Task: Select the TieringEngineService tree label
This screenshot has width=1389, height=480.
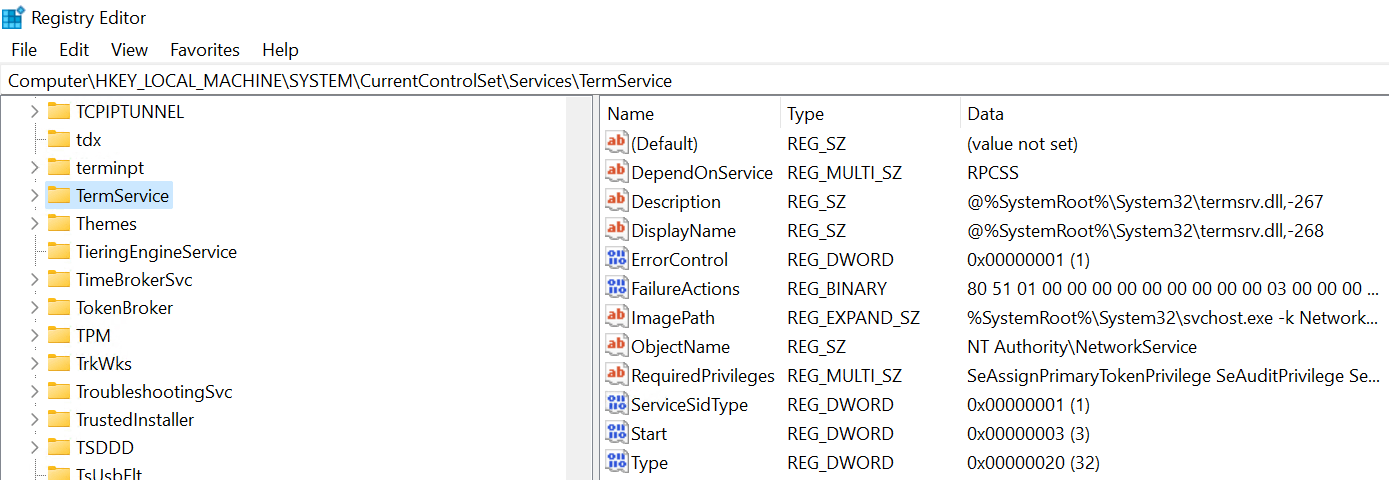Action: click(x=156, y=251)
